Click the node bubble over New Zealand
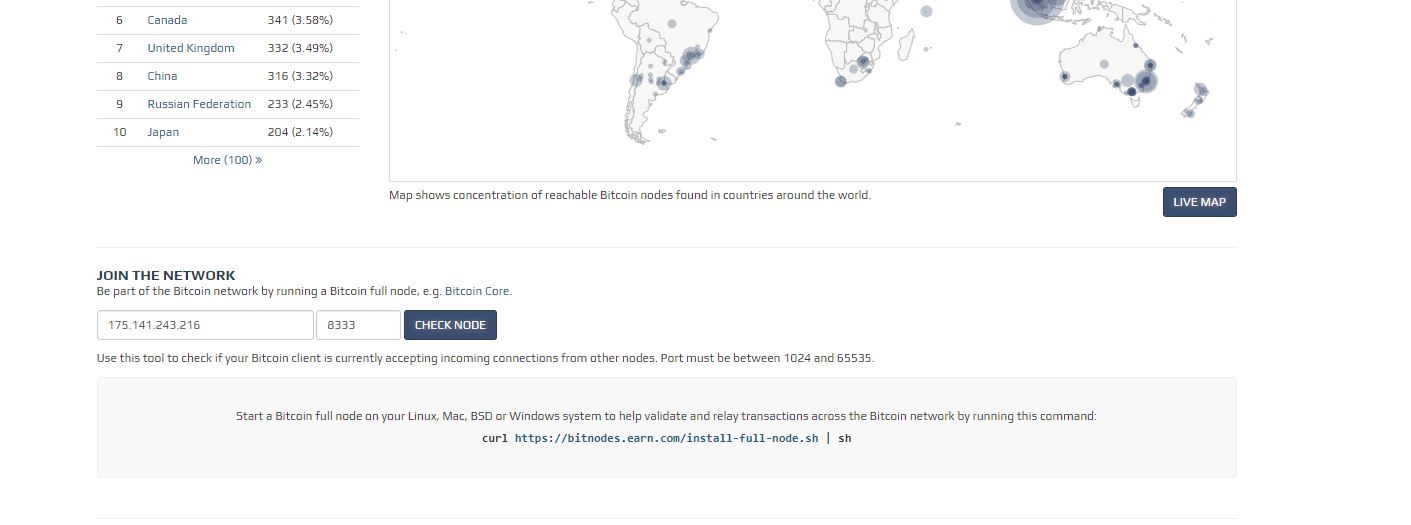Screen dimensions: 1411x525 (1201, 91)
